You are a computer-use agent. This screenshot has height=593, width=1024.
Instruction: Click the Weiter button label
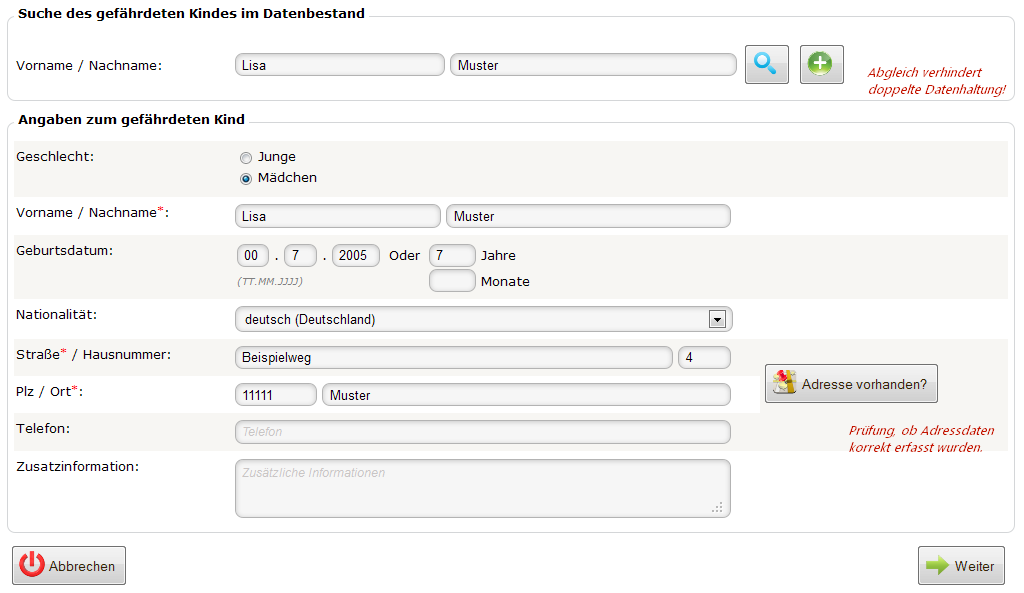[974, 566]
